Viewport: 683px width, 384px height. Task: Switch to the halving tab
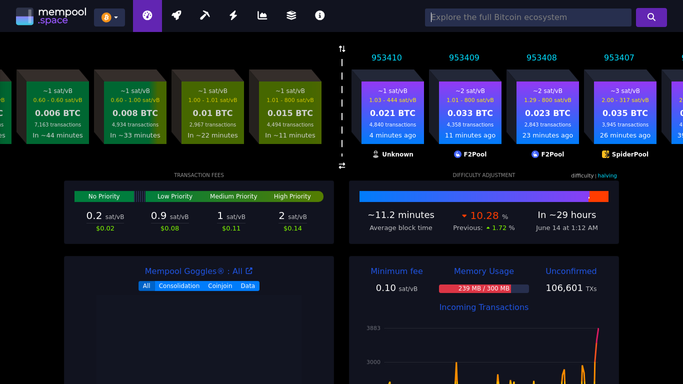click(x=607, y=176)
